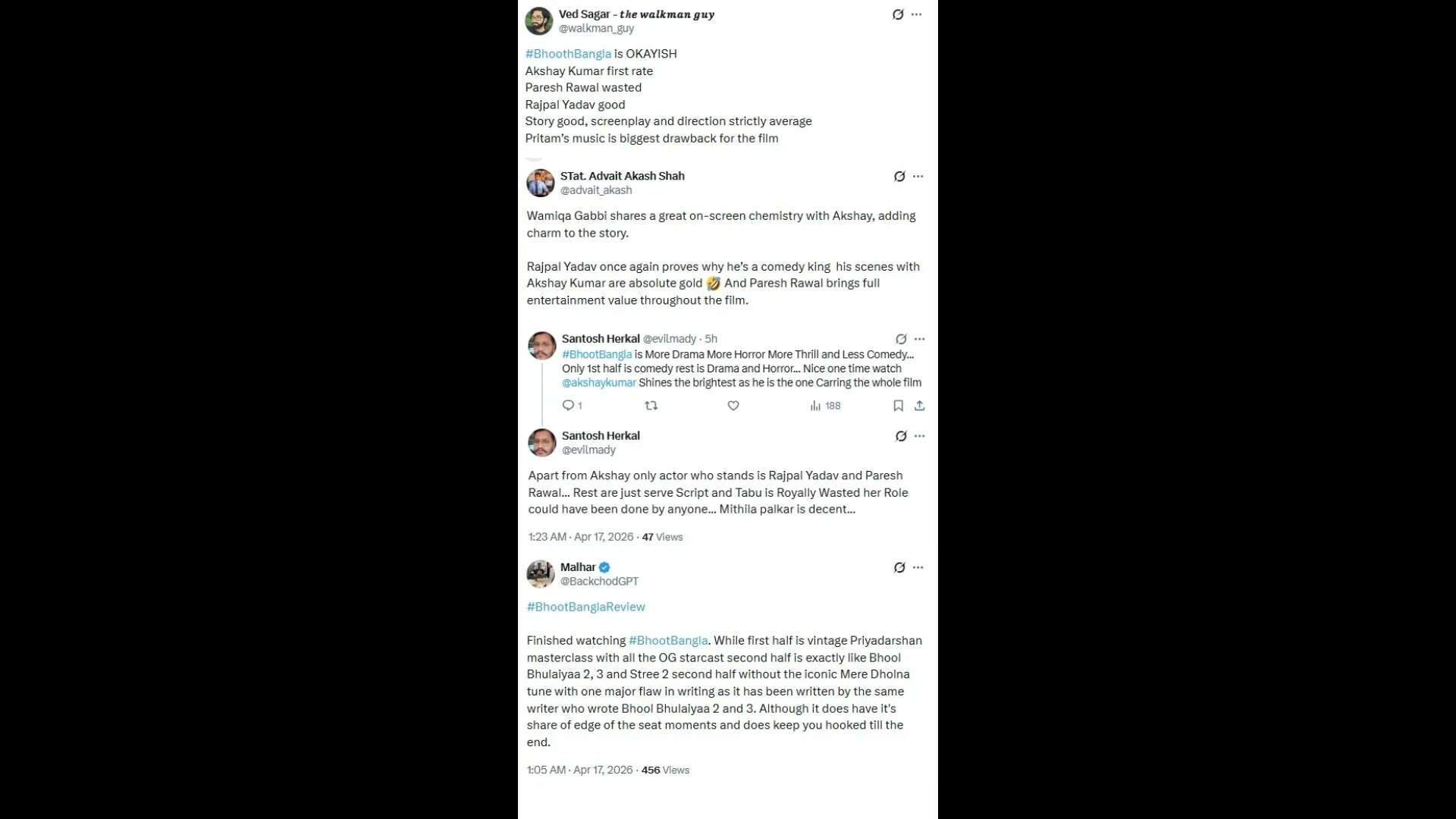Open Grok actions on Santosh Herkal's second tweet
Screen dimensions: 1456x819
click(x=900, y=436)
